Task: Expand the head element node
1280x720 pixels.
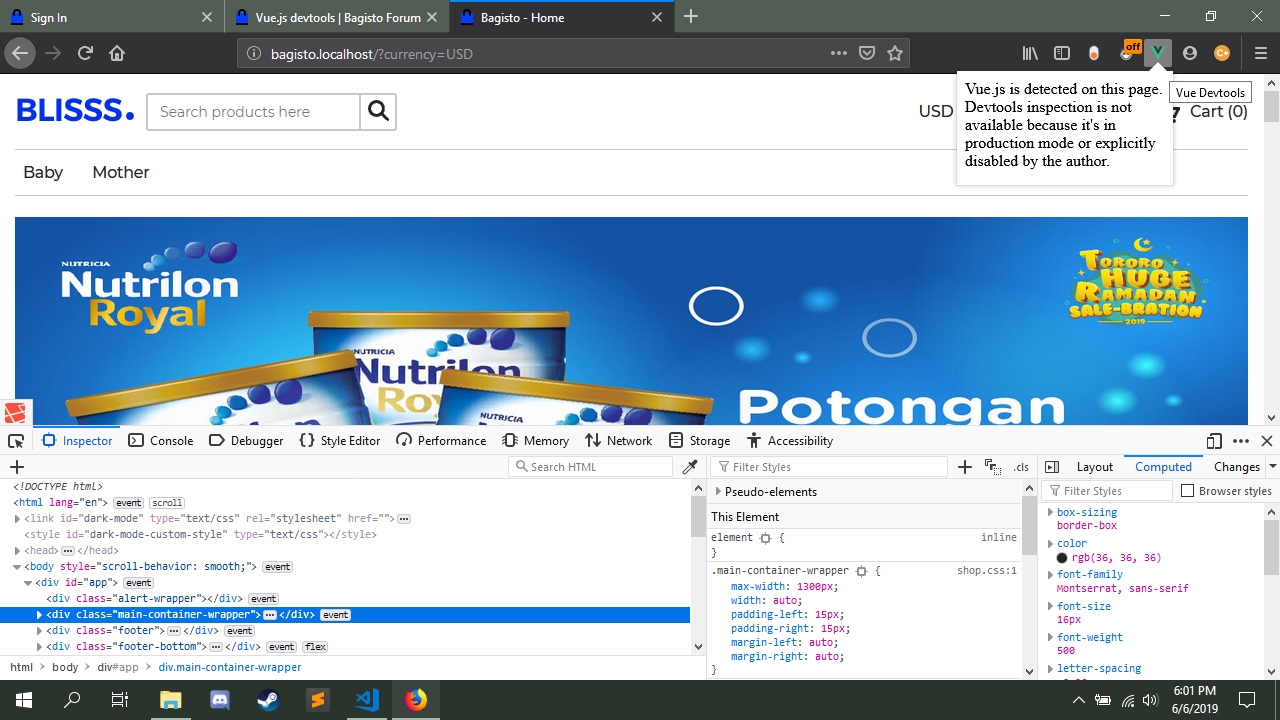Action: click(x=18, y=551)
